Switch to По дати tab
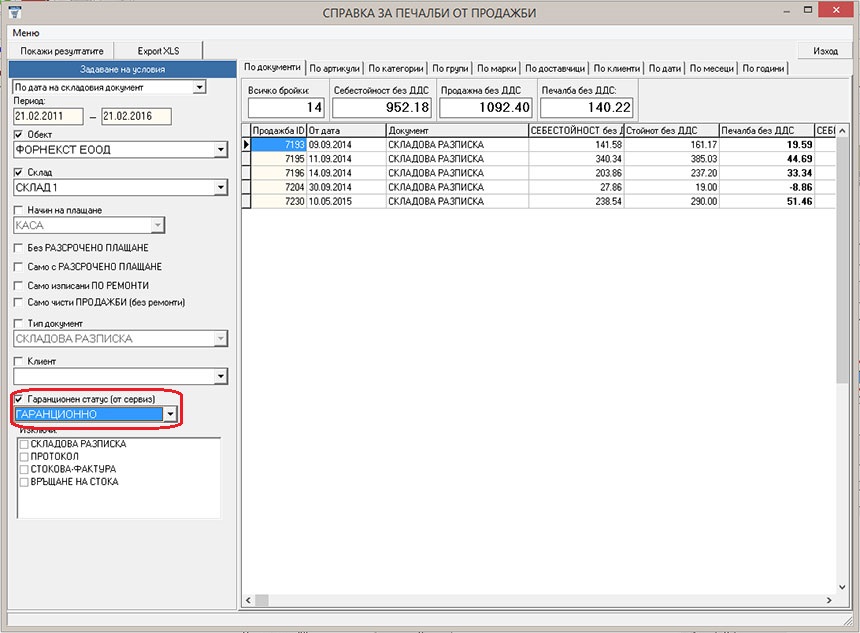This screenshot has width=860, height=633. click(665, 69)
